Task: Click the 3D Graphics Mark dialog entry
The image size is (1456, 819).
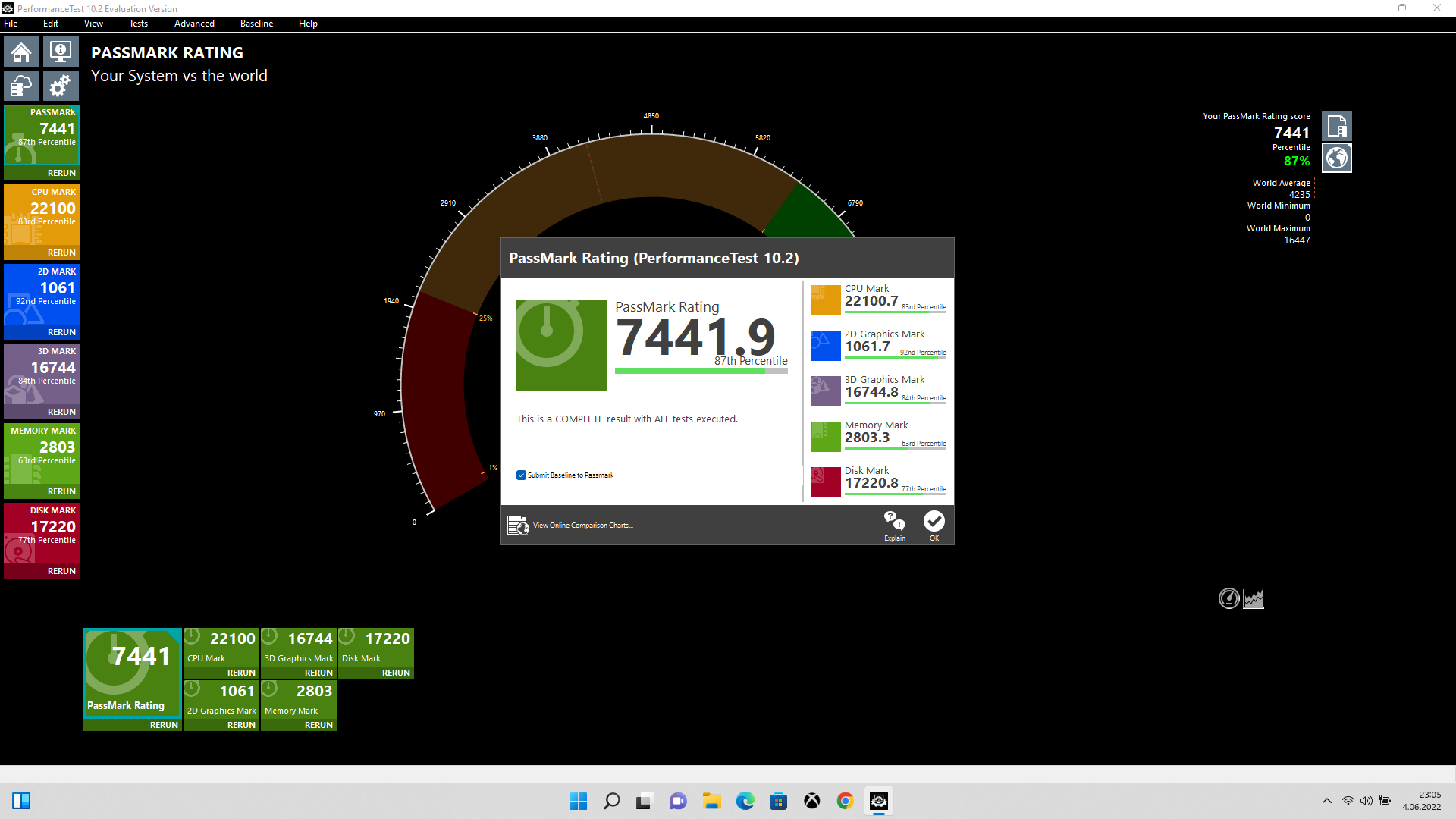Action: (x=878, y=390)
